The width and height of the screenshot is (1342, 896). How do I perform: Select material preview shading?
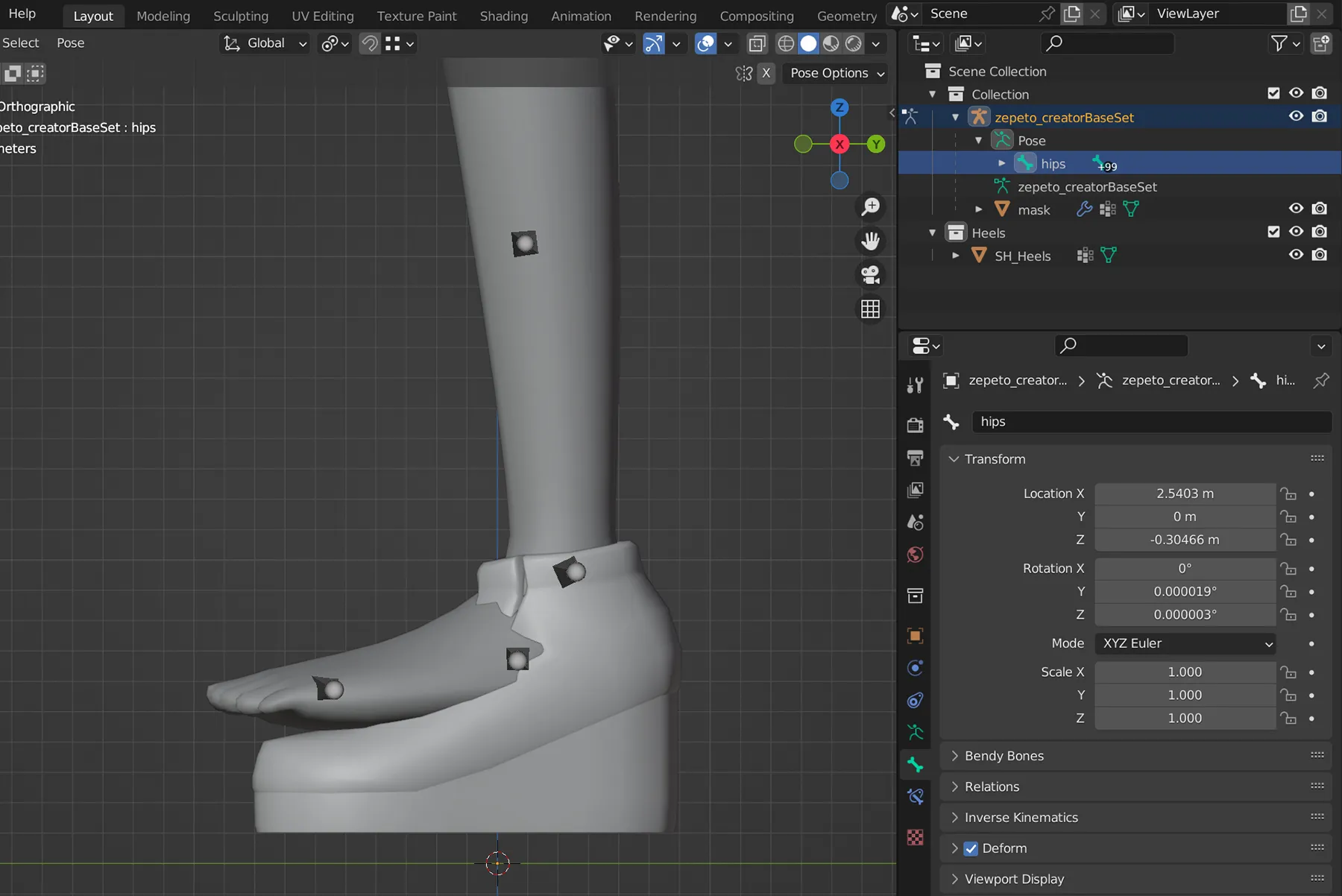coord(831,43)
